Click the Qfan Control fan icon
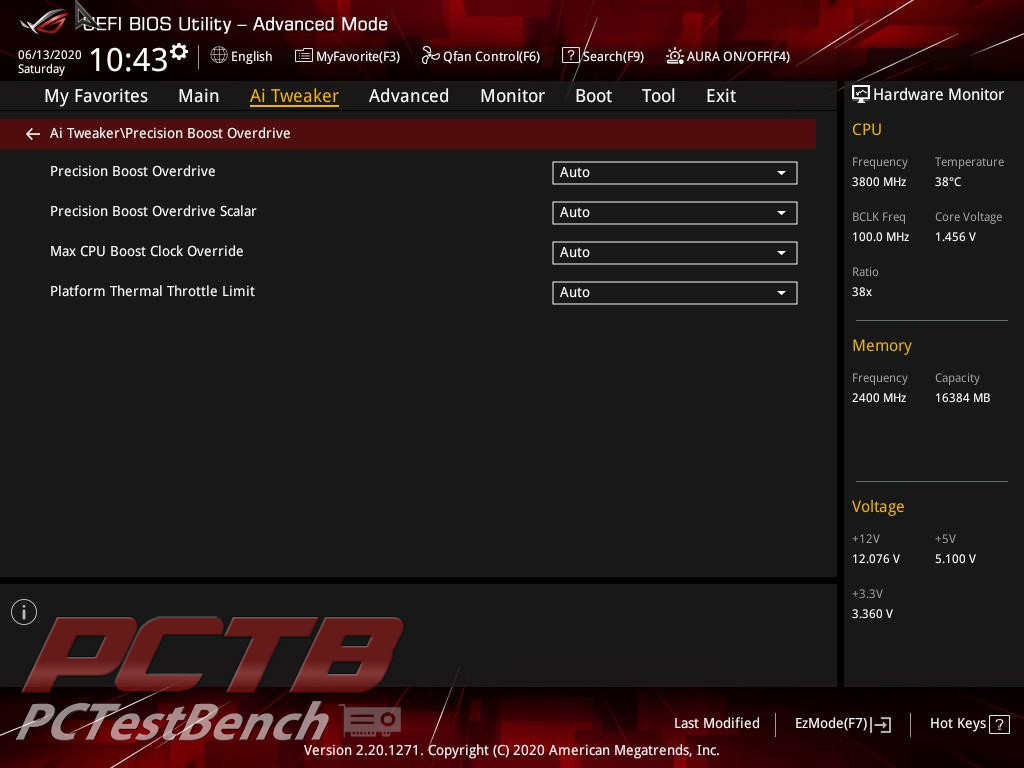The image size is (1024, 768). [430, 56]
